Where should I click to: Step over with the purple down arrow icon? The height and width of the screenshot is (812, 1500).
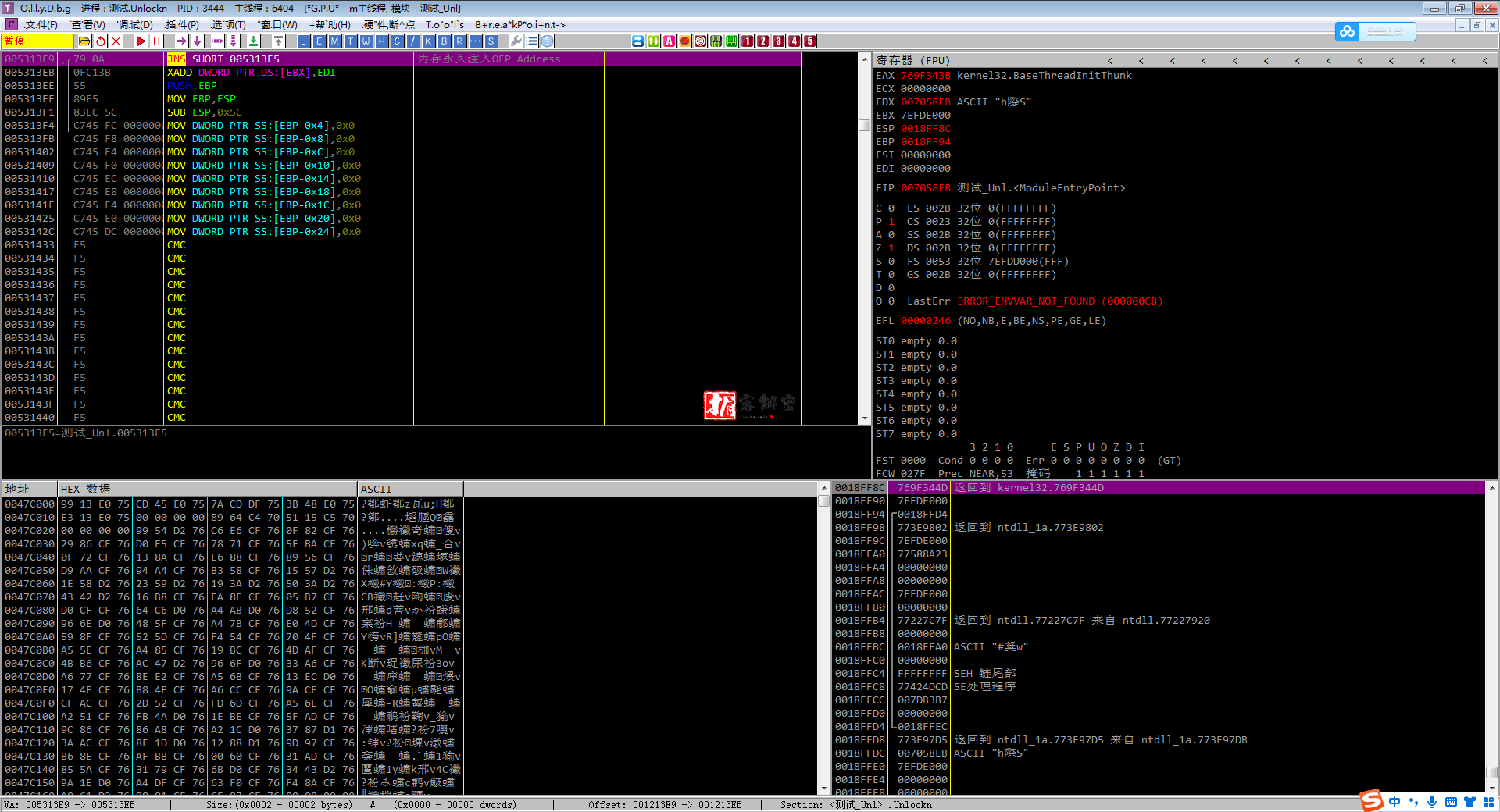198,41
